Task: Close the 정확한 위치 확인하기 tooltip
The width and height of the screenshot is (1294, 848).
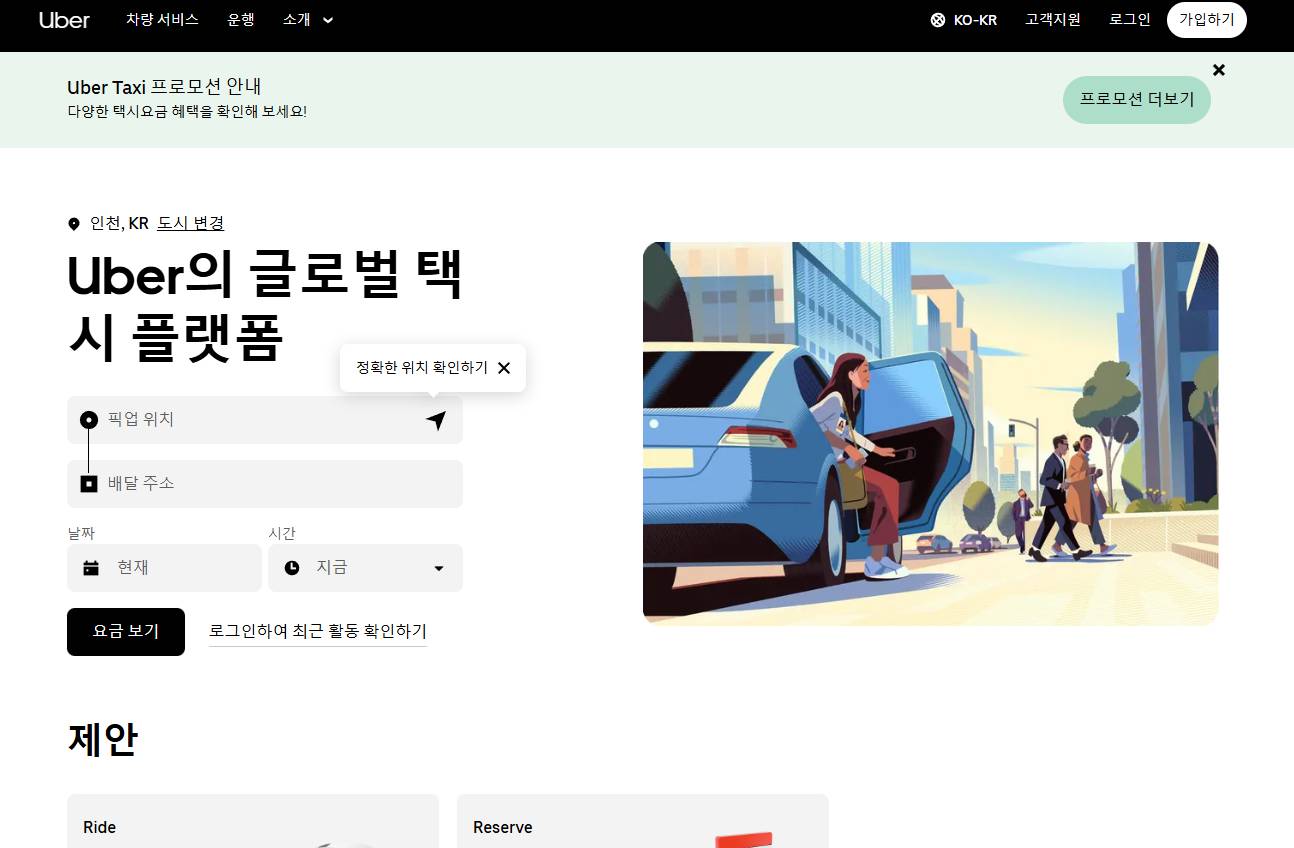Action: [504, 367]
